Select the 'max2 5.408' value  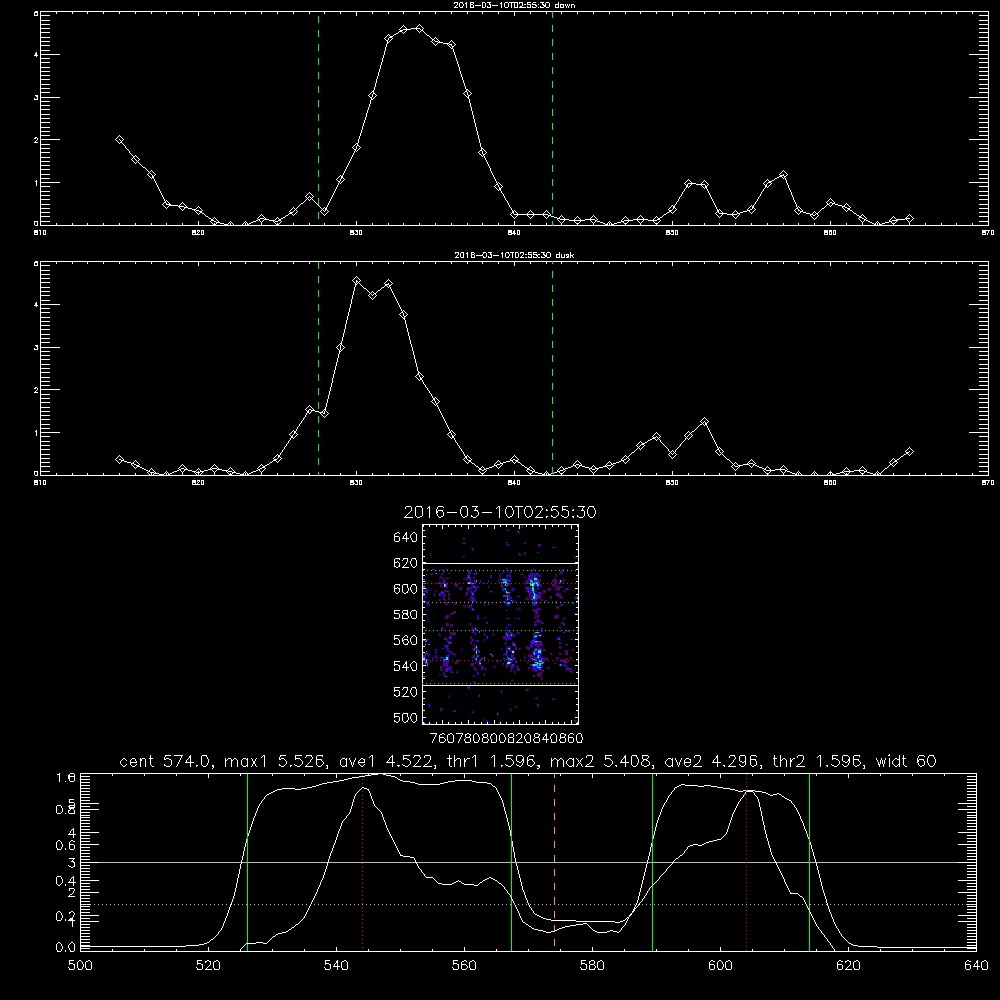click(x=601, y=761)
